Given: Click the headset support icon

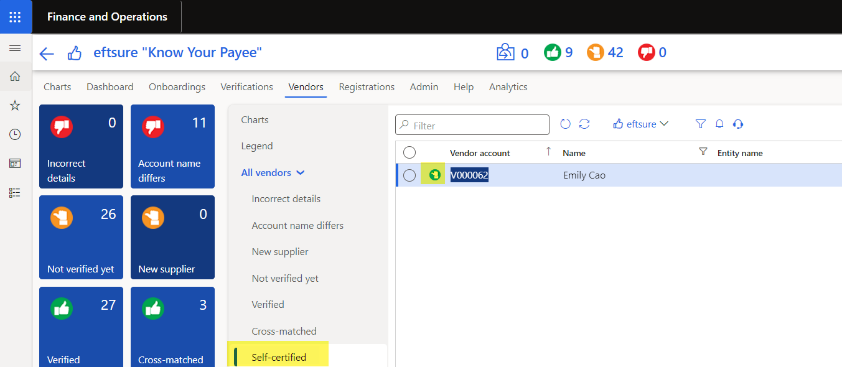Looking at the screenshot, I should (x=738, y=124).
